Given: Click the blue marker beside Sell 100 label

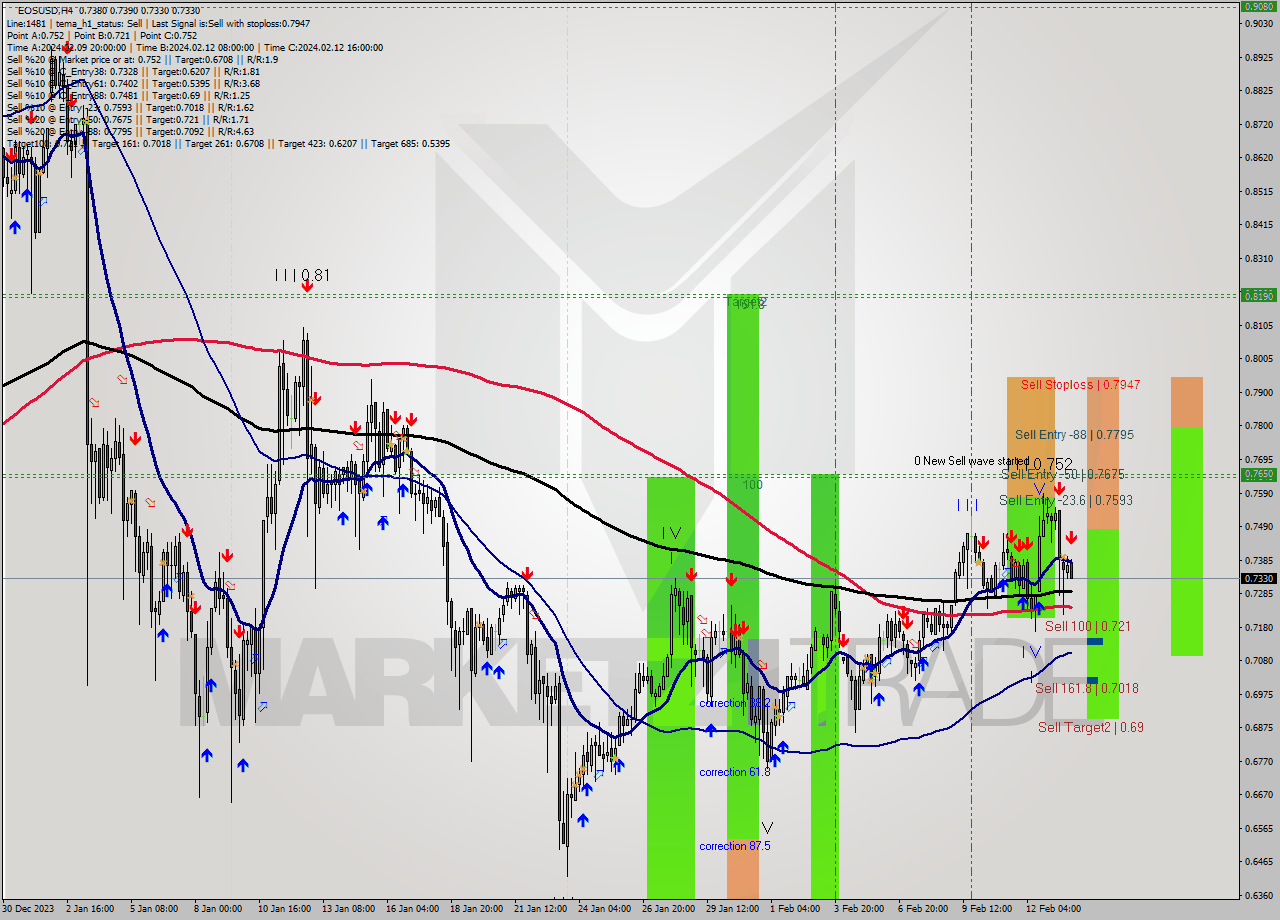Looking at the screenshot, I should click(x=1094, y=641).
